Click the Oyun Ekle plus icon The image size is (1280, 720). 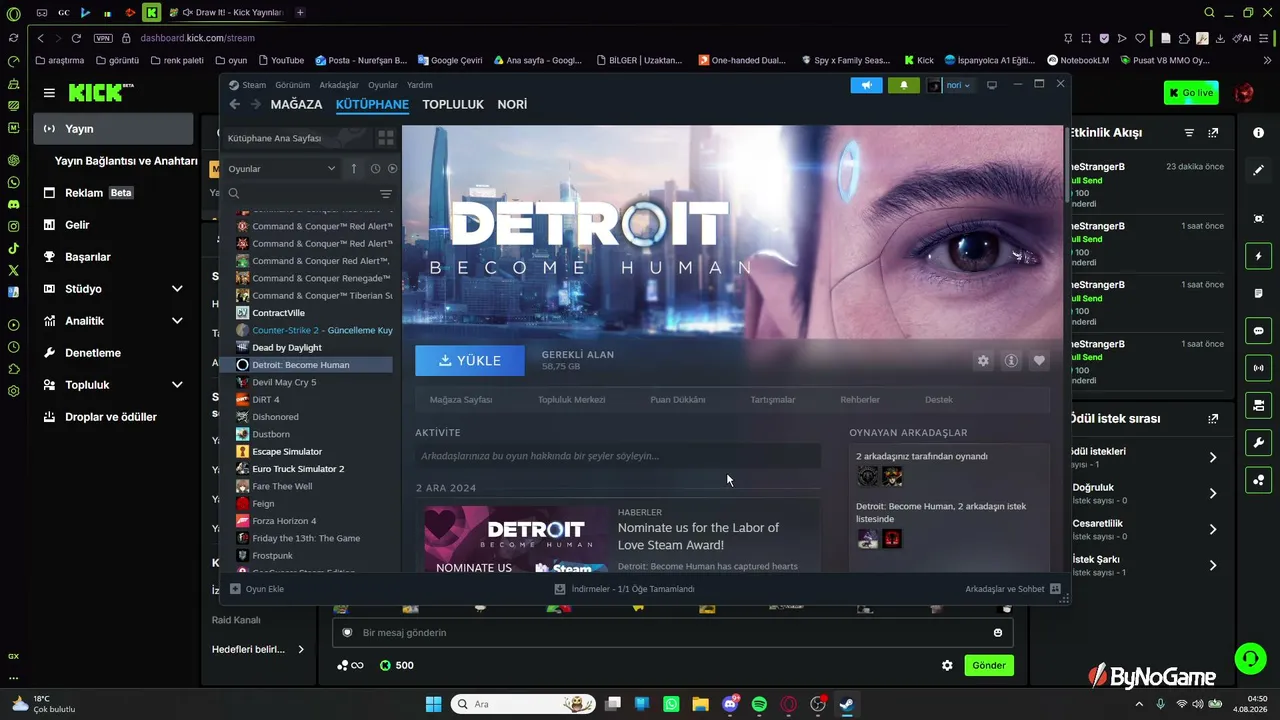[235, 589]
